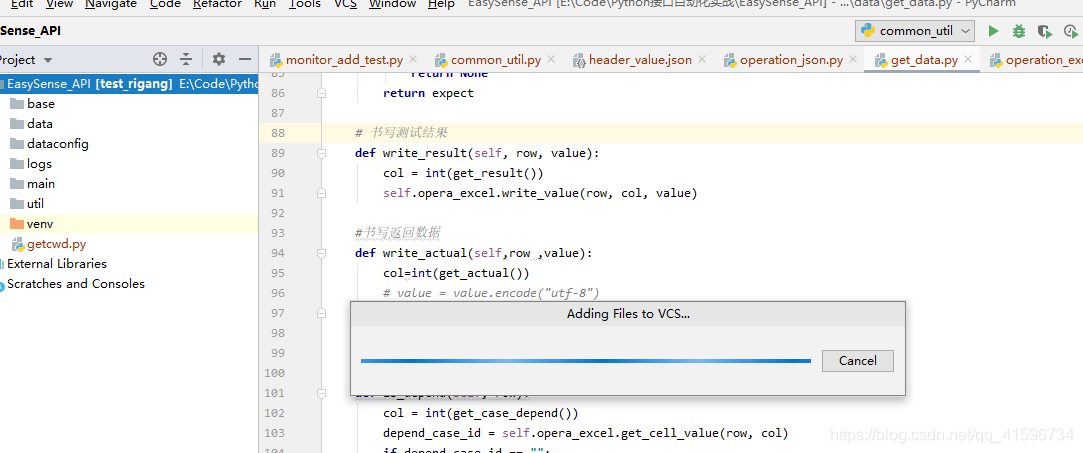Image resolution: width=1083 pixels, height=453 pixels.
Task: Click fold marker at line 86
Action: pyautogui.click(x=321, y=93)
